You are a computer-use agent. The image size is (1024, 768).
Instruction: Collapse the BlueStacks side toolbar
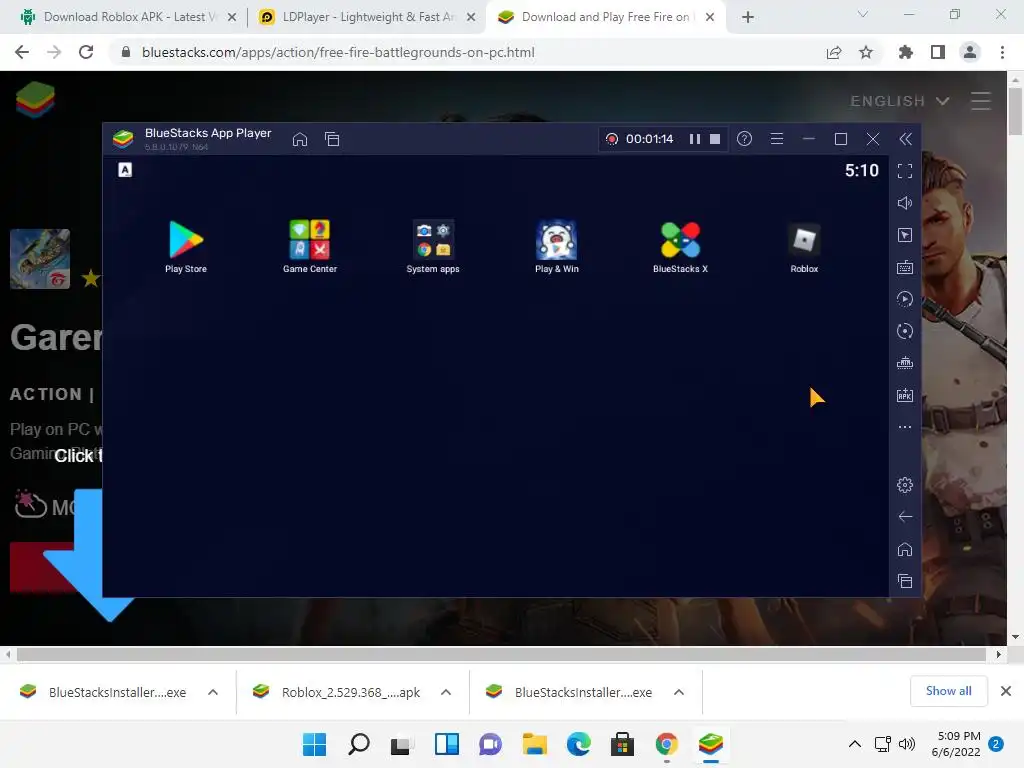point(905,139)
